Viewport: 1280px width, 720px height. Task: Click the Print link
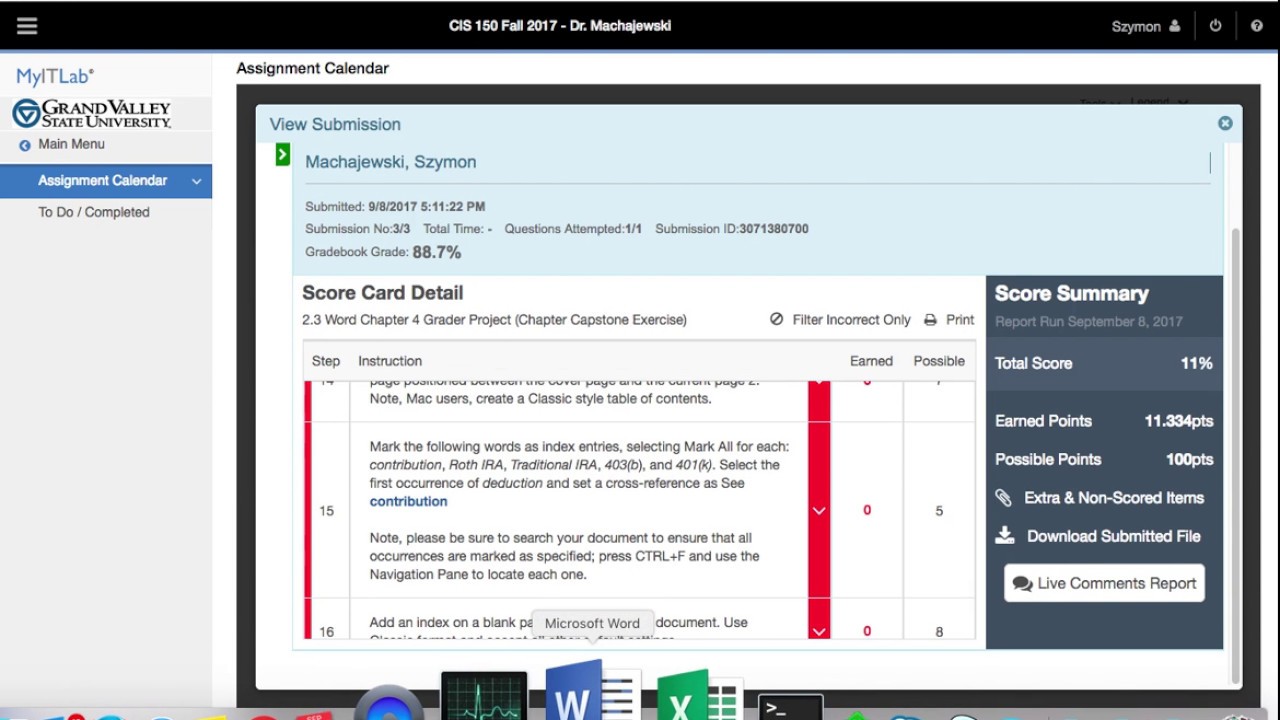[x=960, y=320]
